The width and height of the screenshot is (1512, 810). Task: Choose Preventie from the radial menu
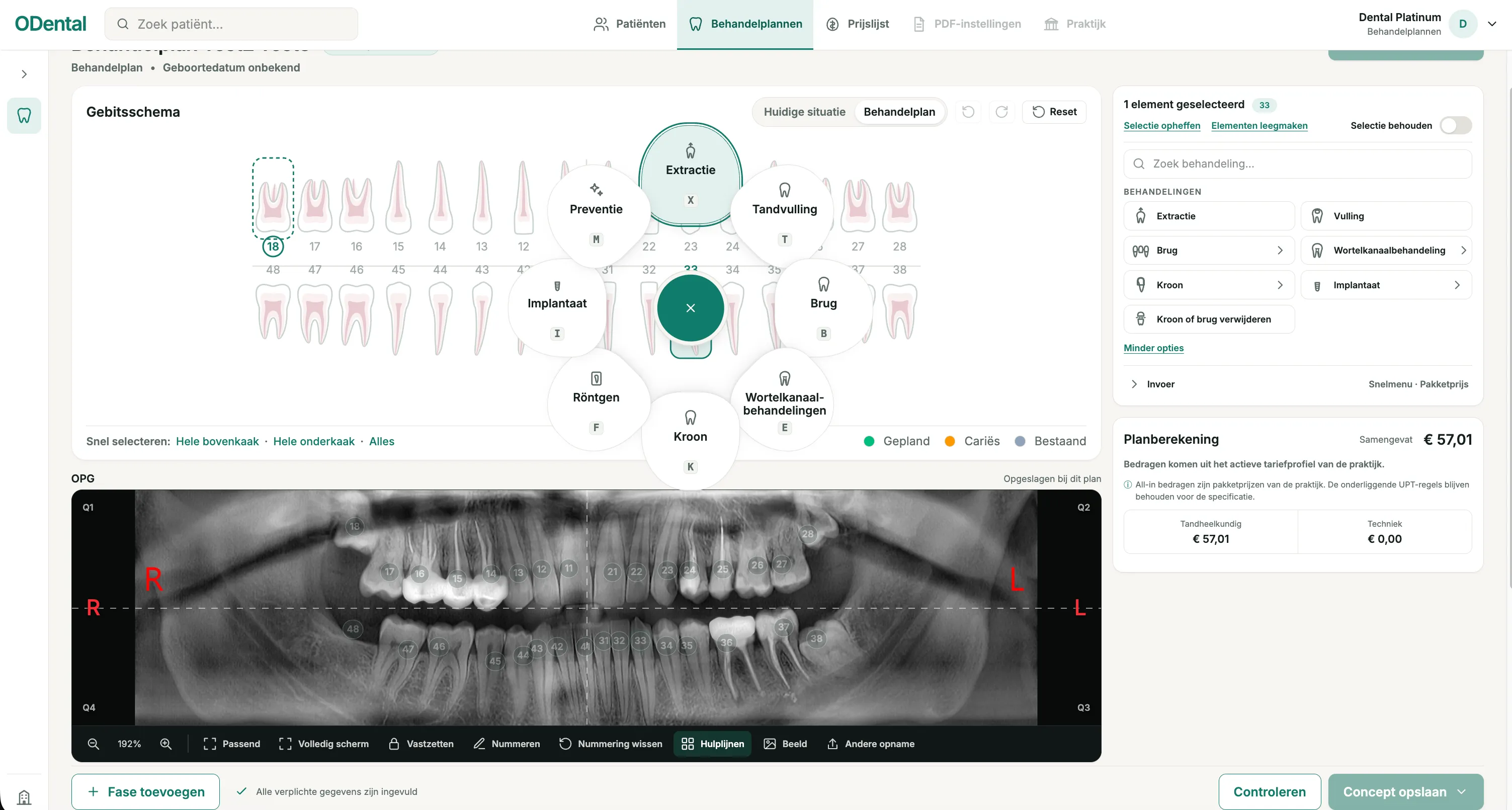click(596, 214)
